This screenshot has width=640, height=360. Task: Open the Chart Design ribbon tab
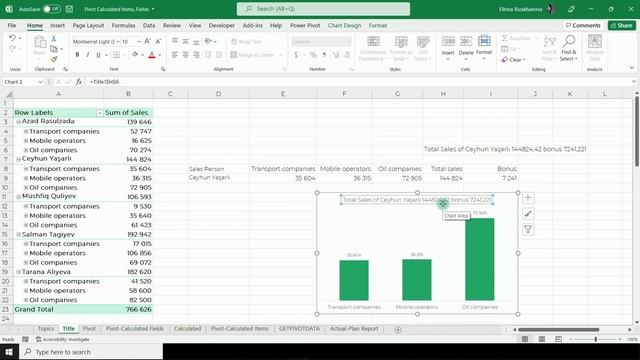pos(344,25)
